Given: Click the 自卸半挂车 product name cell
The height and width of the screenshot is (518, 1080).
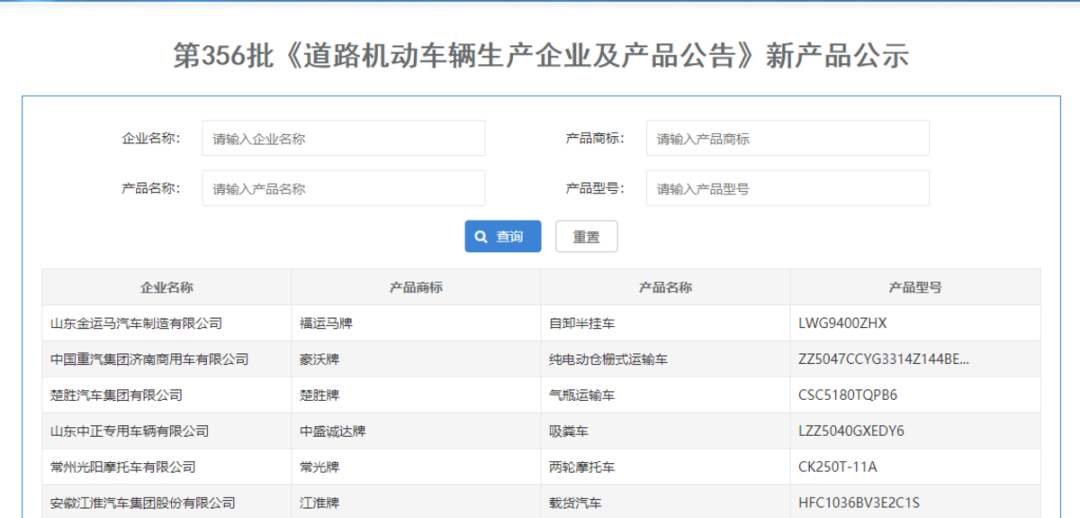Looking at the screenshot, I should [665, 323].
